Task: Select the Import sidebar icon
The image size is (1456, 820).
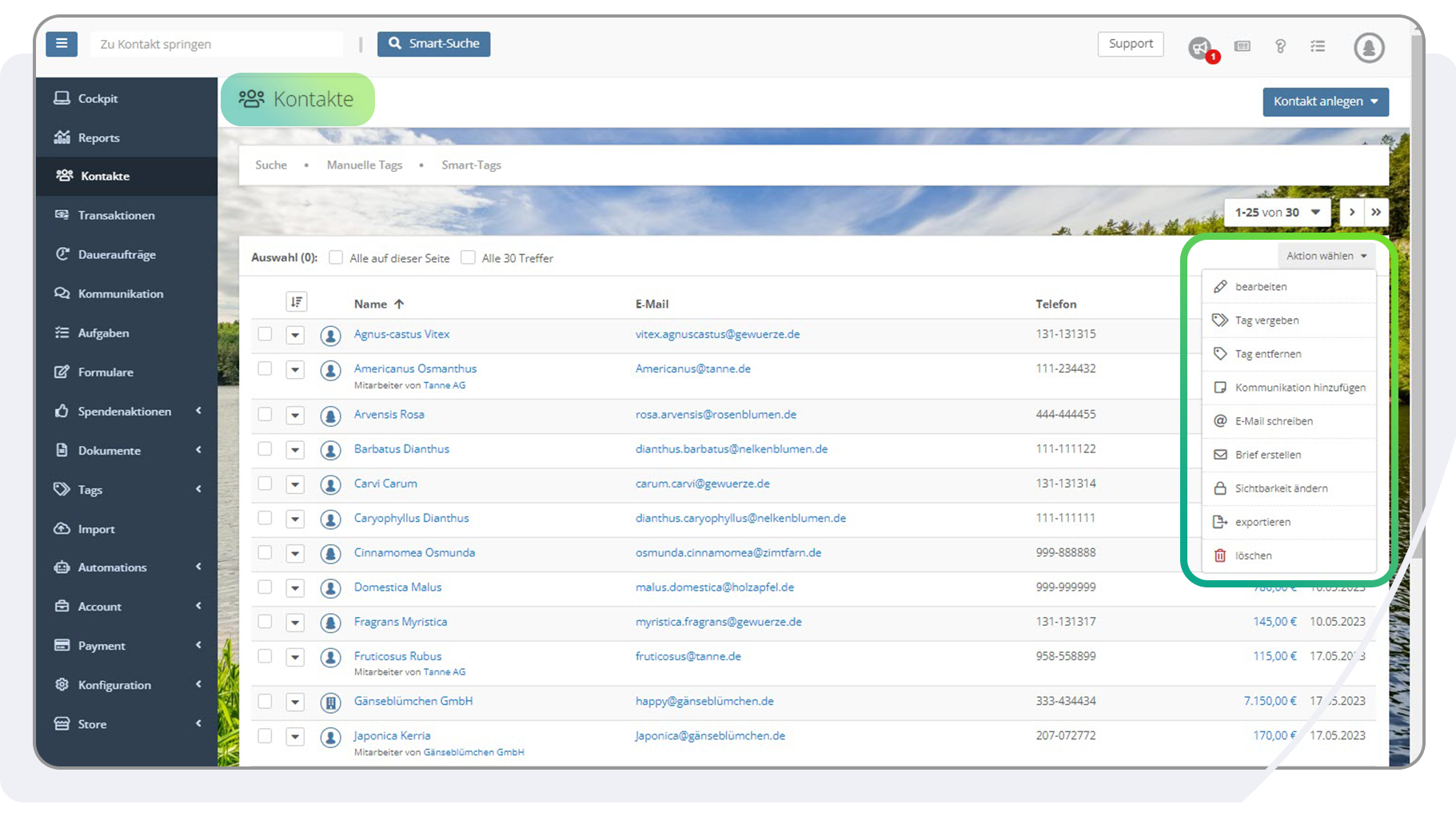Action: point(63,528)
